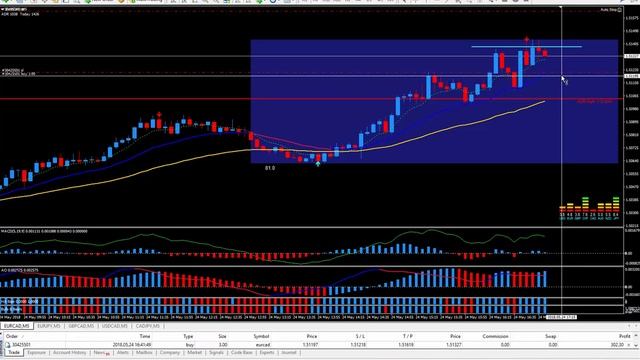Click the order time 2018.05.24 16:41:49
Image resolution: width=640 pixels, height=360 pixels.
click(x=131, y=345)
